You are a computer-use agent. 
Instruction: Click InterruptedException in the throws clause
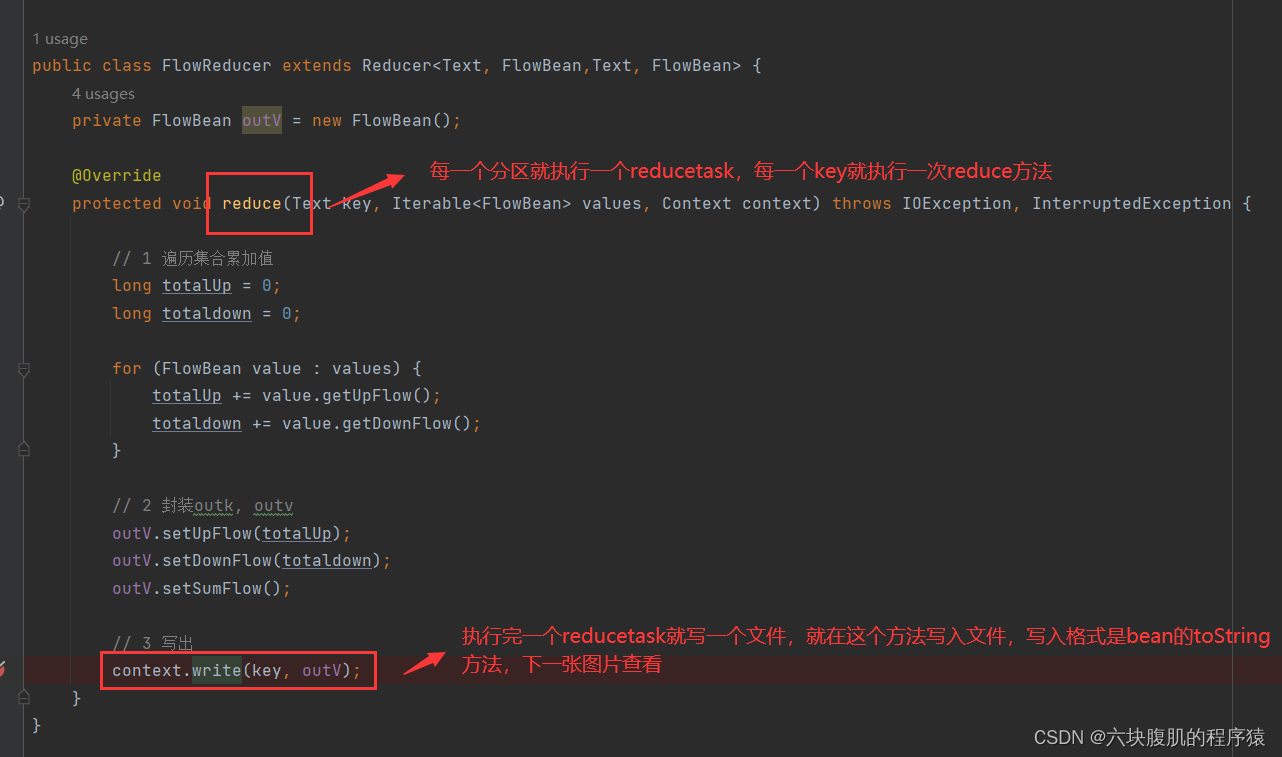(x=1132, y=204)
